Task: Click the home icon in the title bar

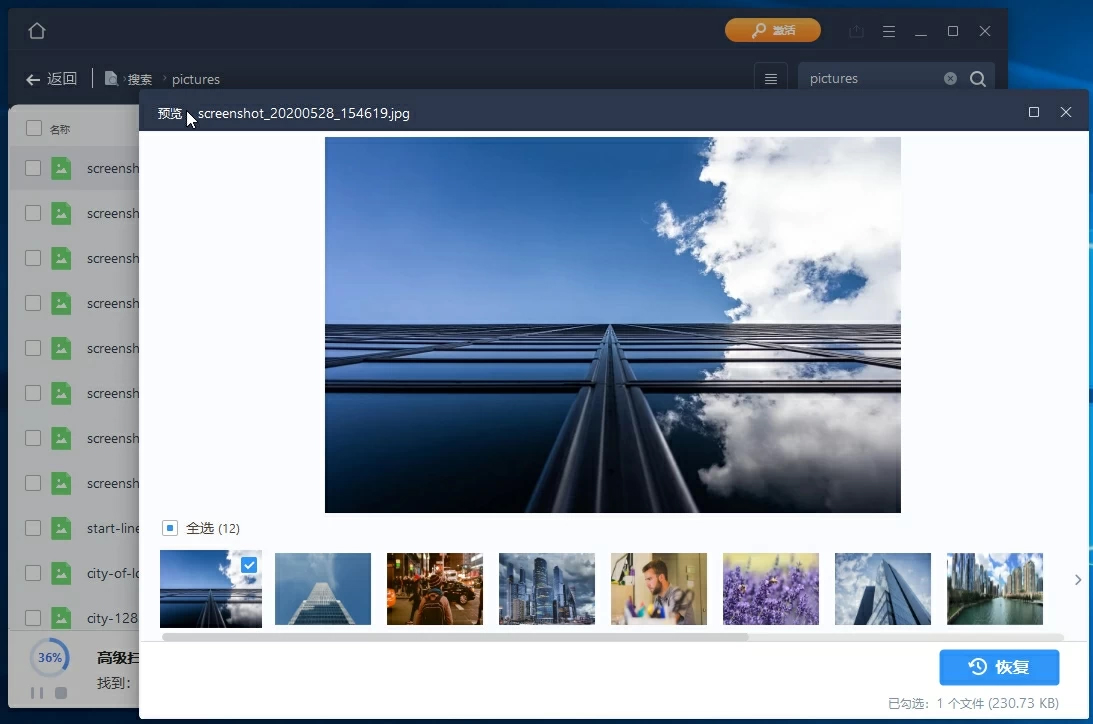Action: [37, 31]
